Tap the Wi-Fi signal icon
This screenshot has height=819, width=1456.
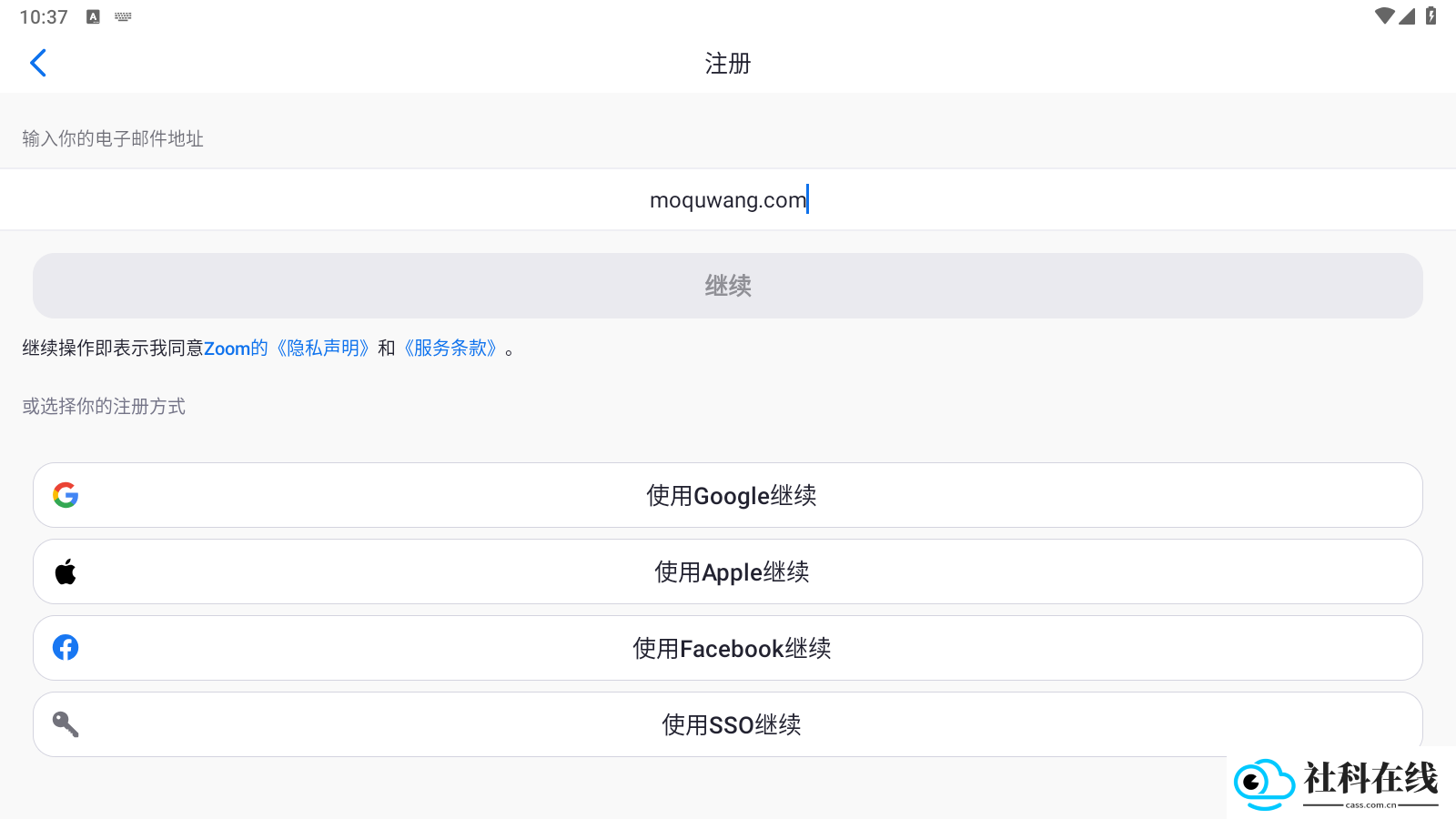1385,15
